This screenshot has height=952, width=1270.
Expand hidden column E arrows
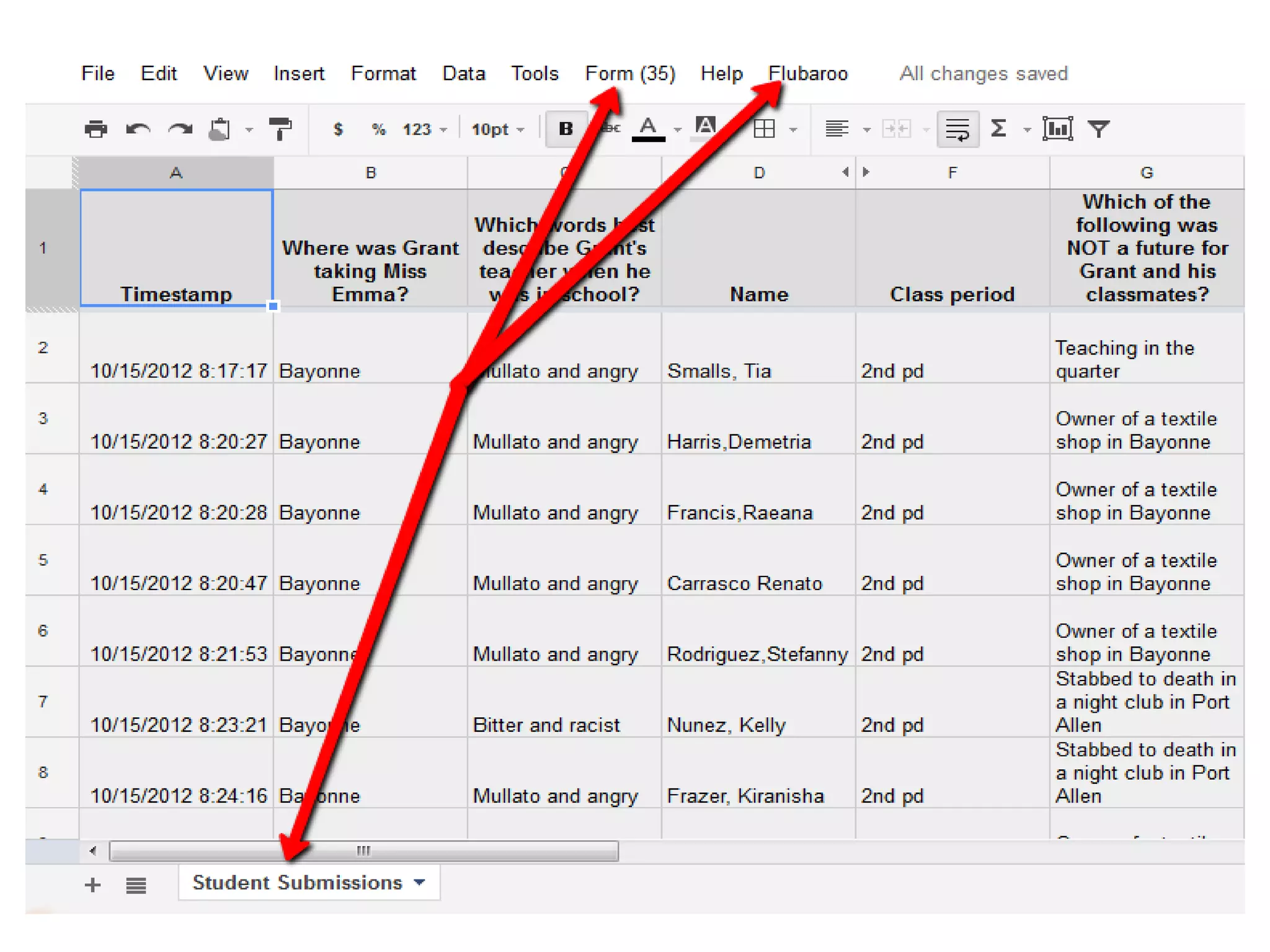click(856, 172)
